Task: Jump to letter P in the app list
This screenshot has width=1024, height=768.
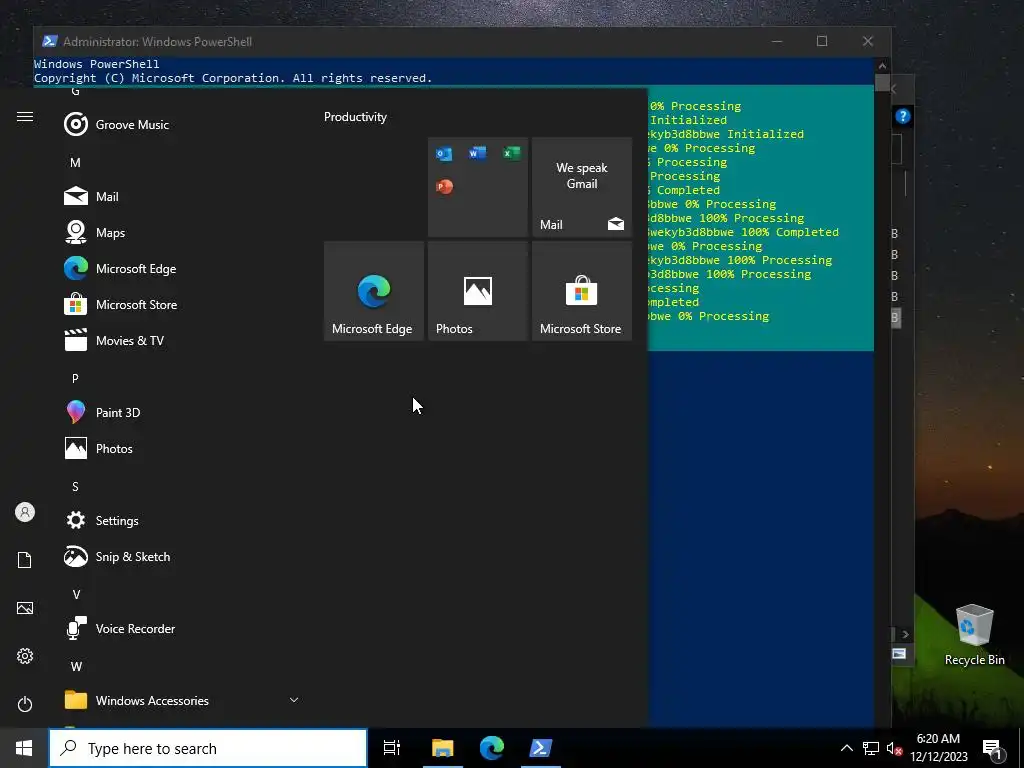Action: point(75,378)
